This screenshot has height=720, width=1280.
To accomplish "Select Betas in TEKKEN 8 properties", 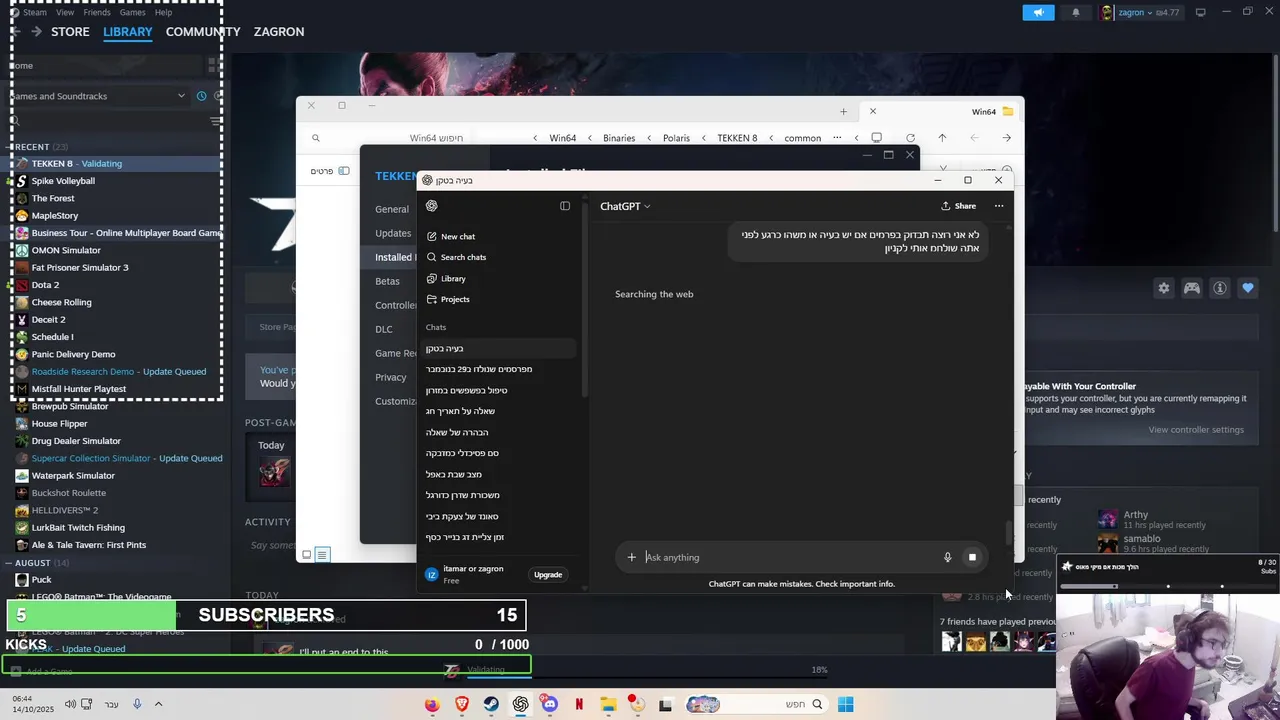I will (387, 281).
